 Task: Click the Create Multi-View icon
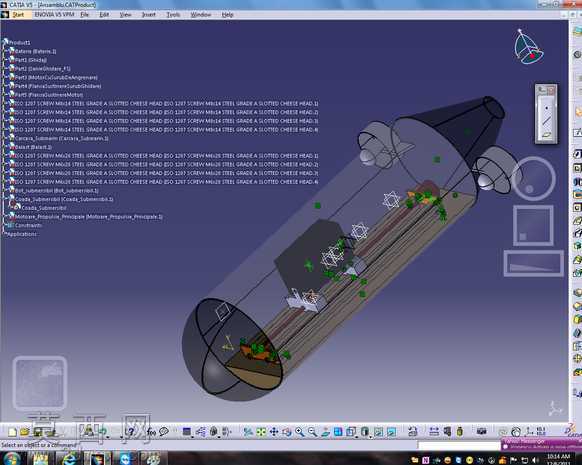point(338,432)
